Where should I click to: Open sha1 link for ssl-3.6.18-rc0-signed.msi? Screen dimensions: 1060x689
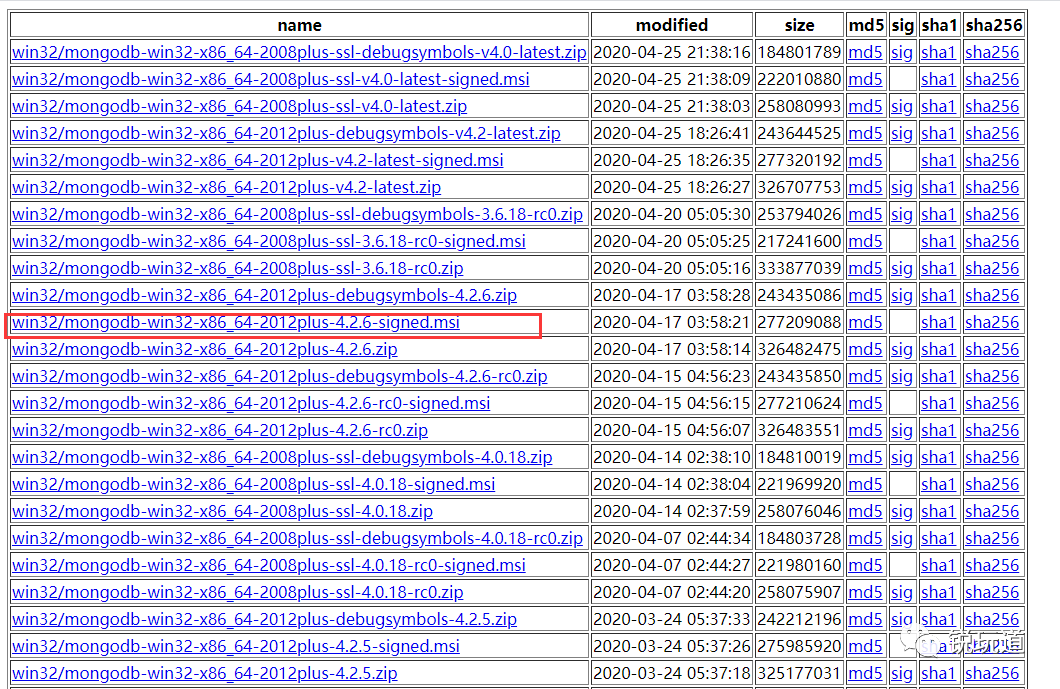pos(938,241)
